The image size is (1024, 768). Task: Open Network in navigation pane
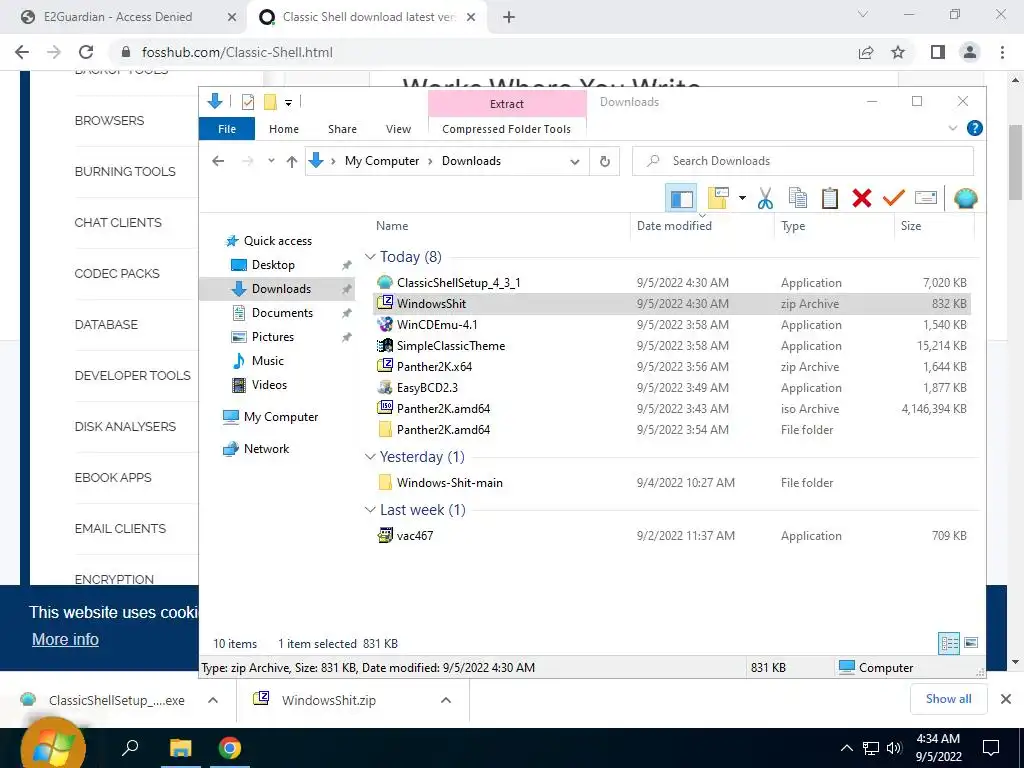tap(266, 449)
